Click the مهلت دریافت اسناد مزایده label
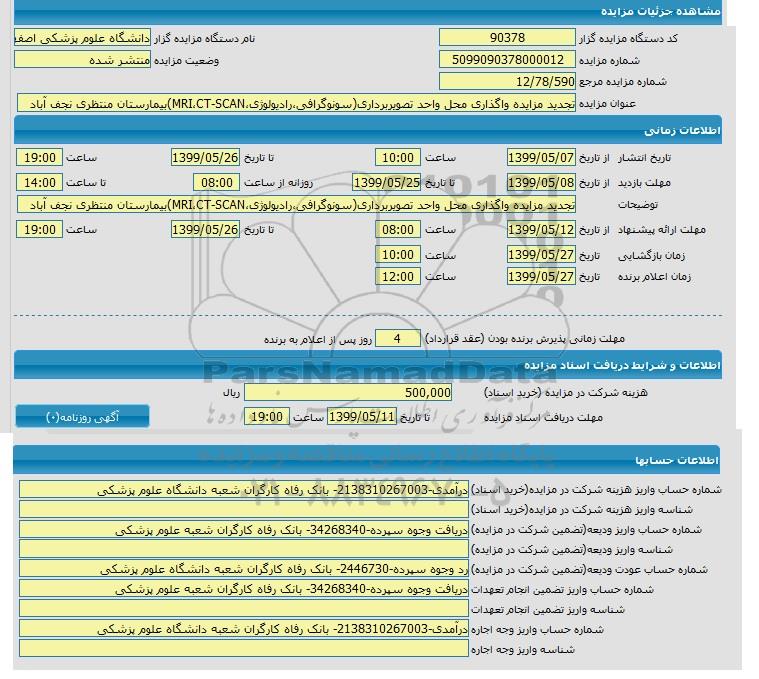Viewport: 759px width, 679px height. click(543, 418)
